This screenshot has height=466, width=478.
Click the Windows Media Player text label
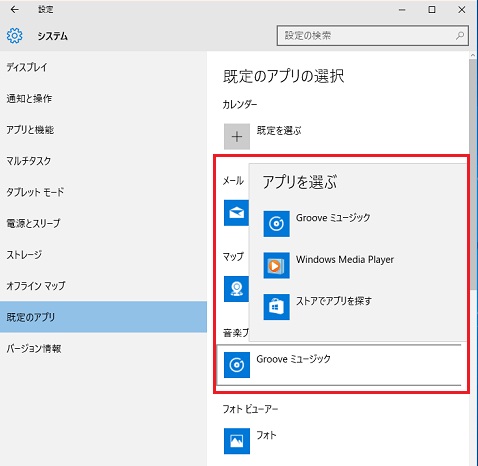[x=345, y=259]
